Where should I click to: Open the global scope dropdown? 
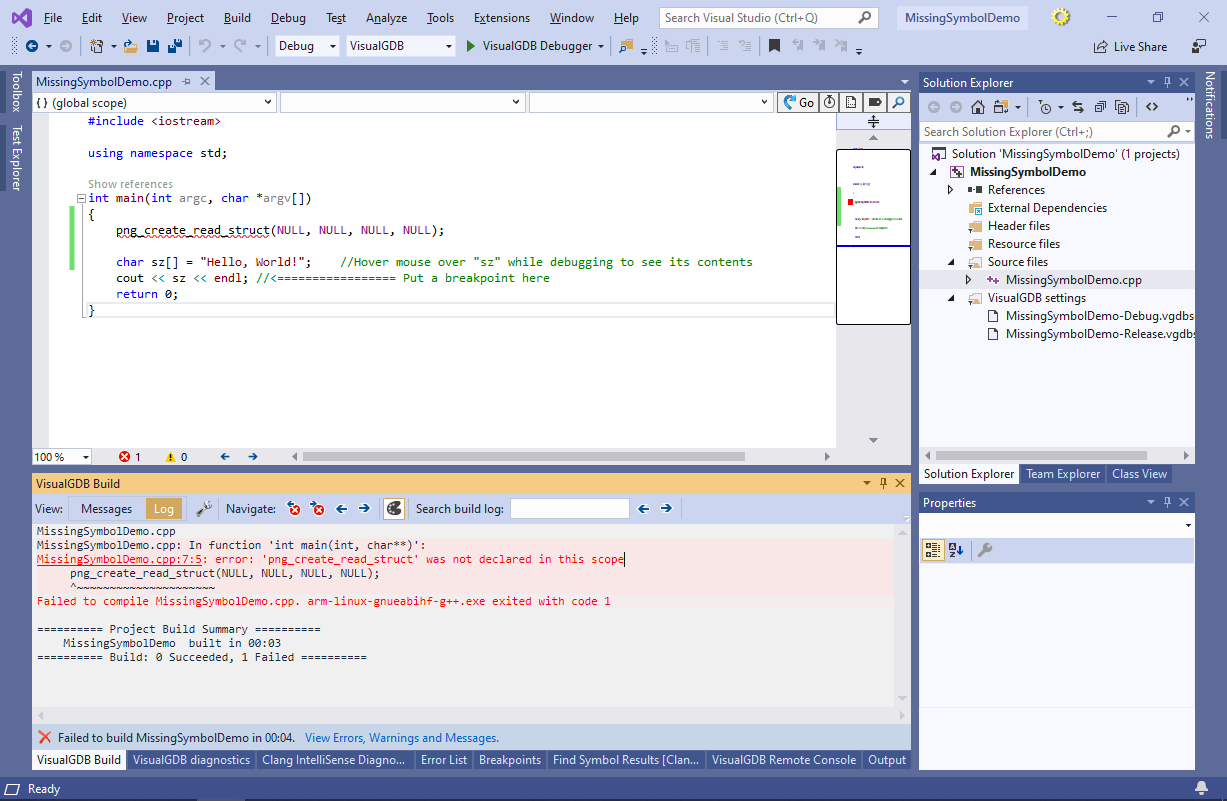pos(154,102)
